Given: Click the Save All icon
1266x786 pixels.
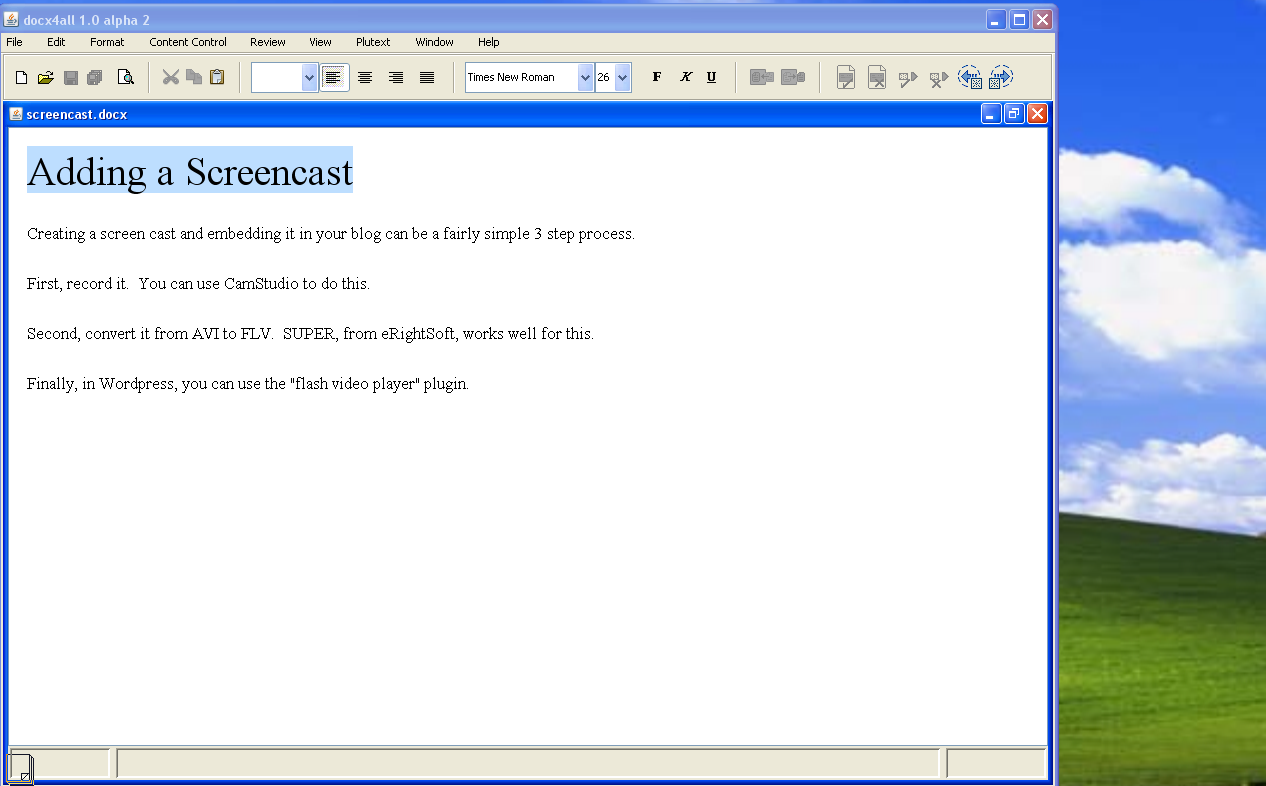Looking at the screenshot, I should (95, 78).
